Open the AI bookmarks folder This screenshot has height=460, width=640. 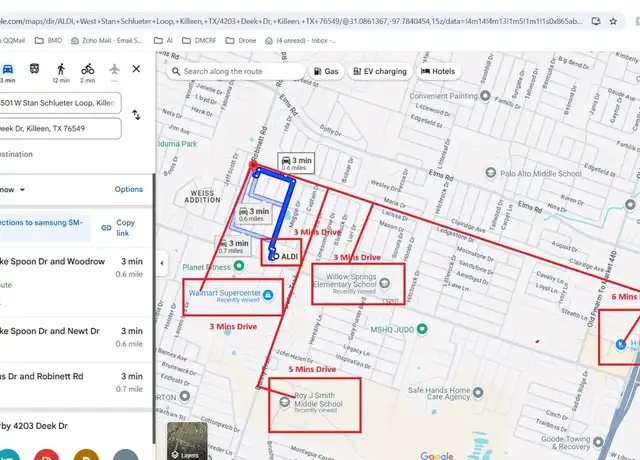pyautogui.click(x=163, y=40)
